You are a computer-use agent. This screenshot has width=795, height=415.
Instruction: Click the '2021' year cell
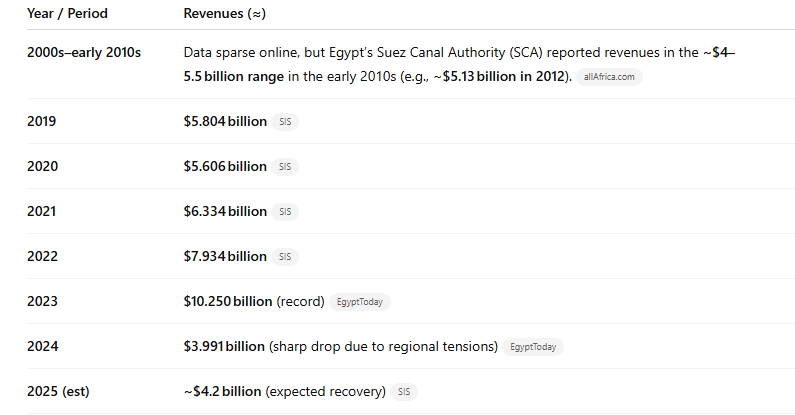[x=42, y=211]
